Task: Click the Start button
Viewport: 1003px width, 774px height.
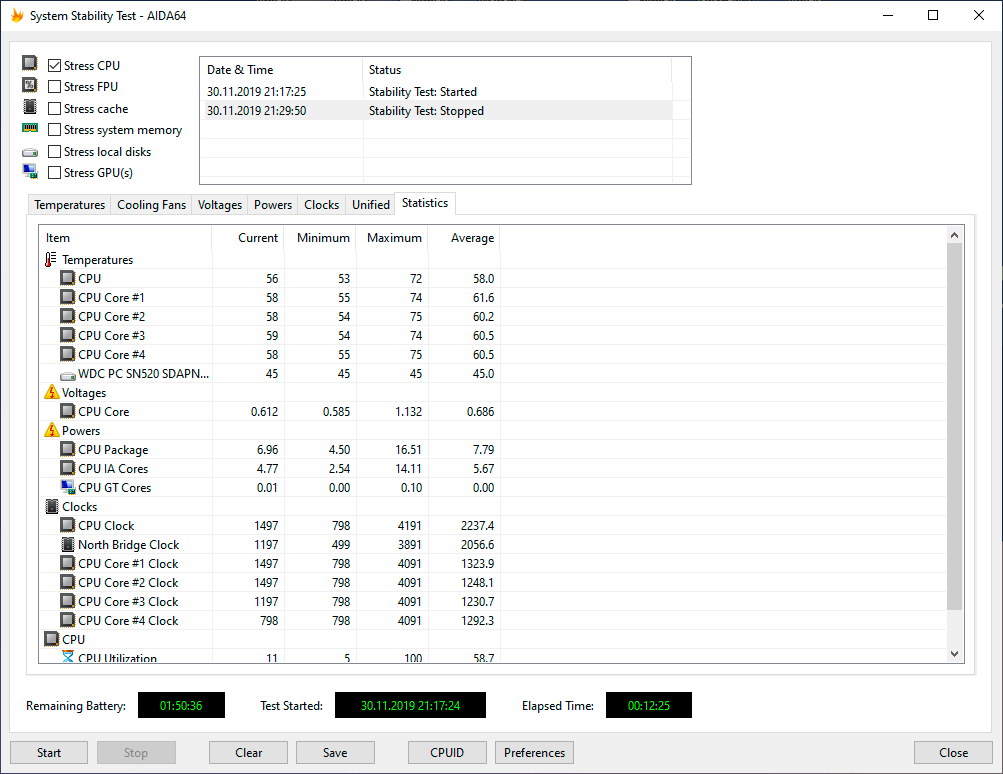Action: (49, 752)
